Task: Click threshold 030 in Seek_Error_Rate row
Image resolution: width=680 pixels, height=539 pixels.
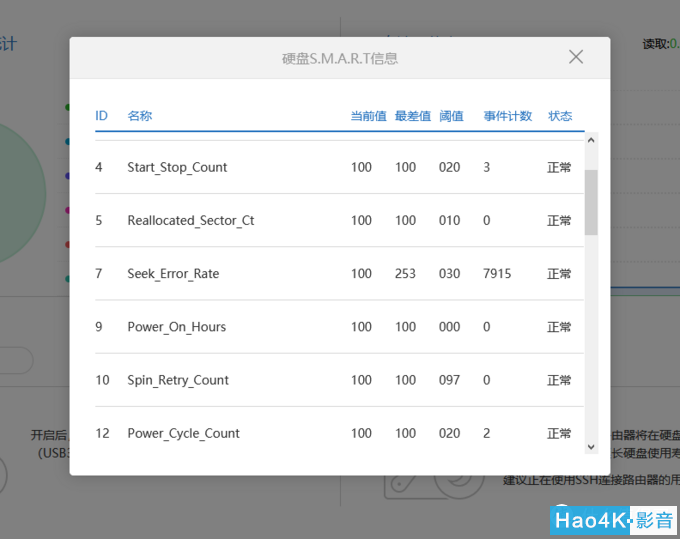Action: 449,274
